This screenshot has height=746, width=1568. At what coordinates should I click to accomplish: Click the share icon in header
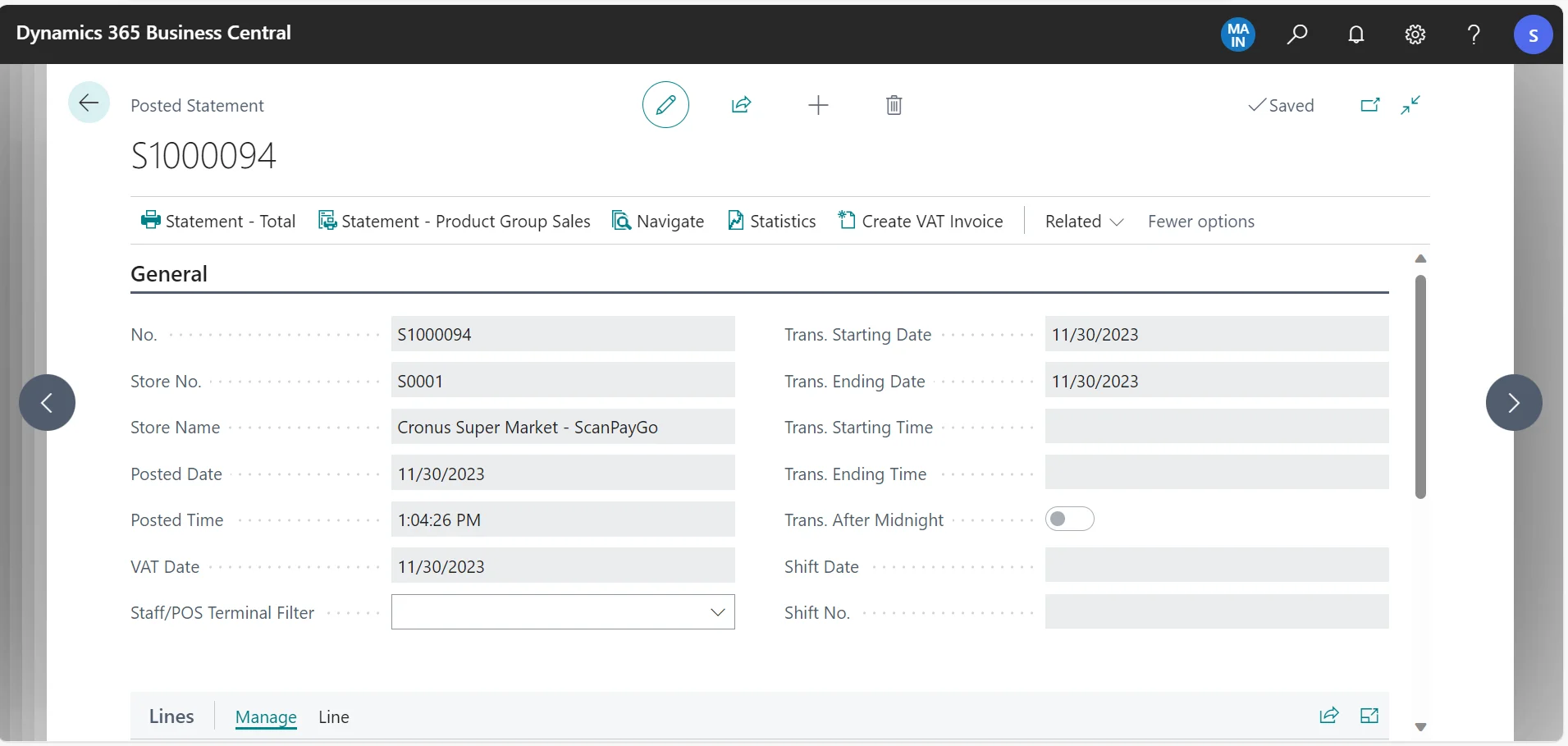[x=741, y=105]
